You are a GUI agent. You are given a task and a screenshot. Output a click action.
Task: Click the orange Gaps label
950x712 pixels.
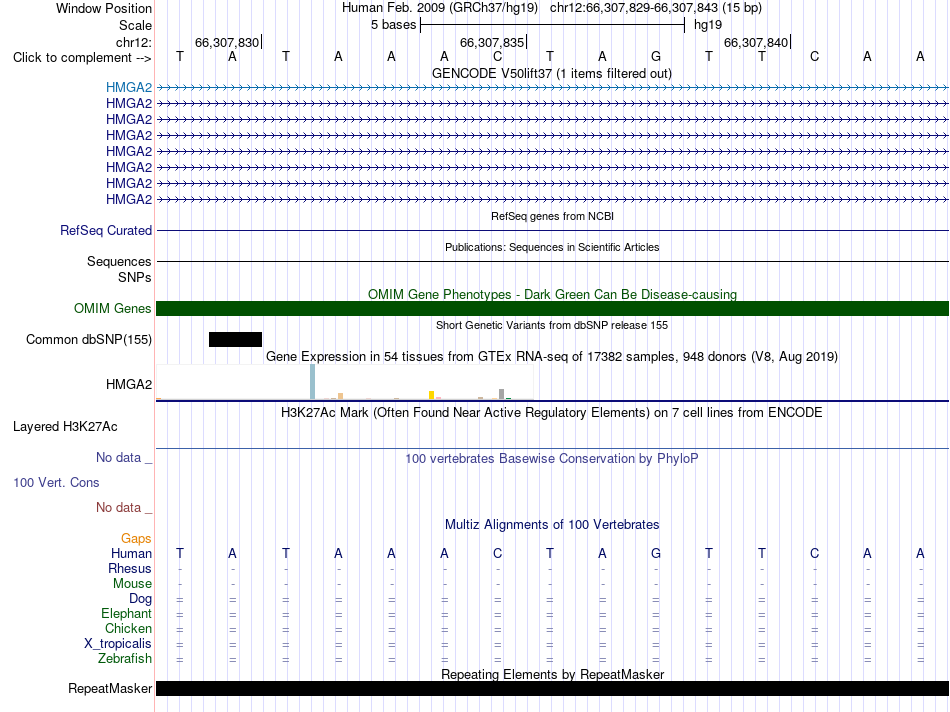(x=136, y=538)
